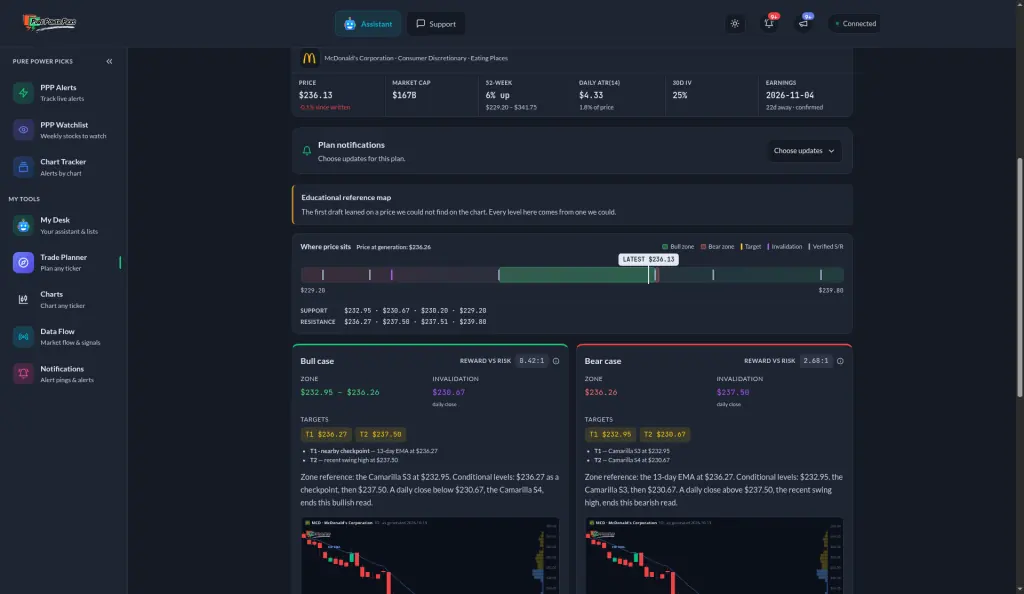Open My Desk robot icon

pyautogui.click(x=23, y=225)
